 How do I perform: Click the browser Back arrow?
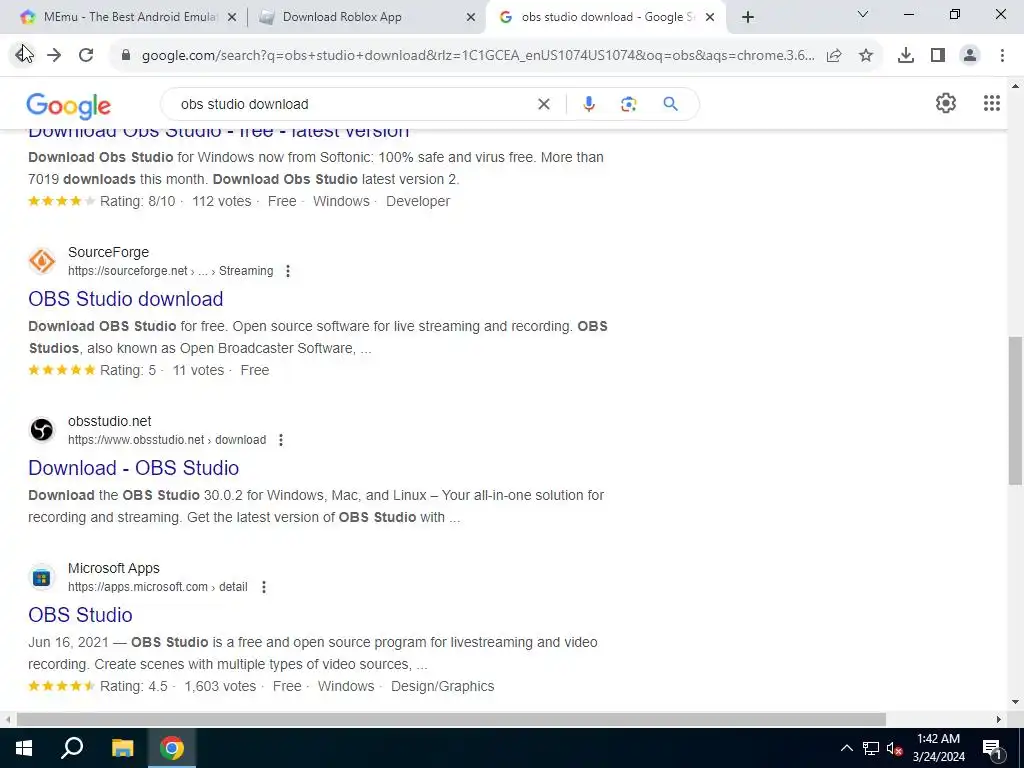[24, 55]
